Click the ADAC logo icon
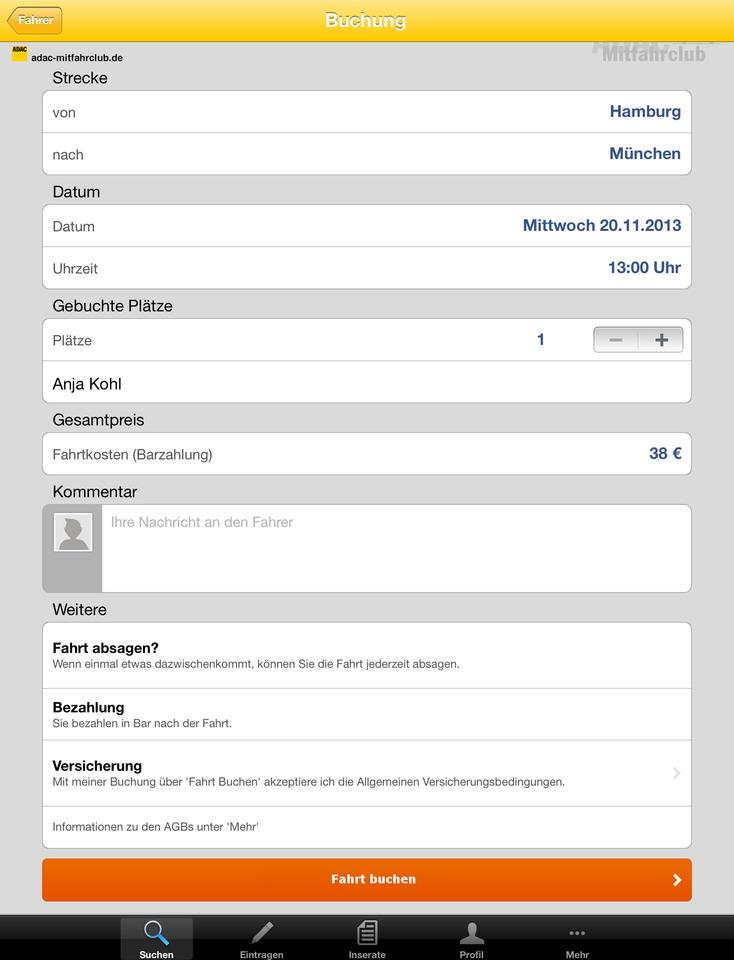 click(20, 53)
